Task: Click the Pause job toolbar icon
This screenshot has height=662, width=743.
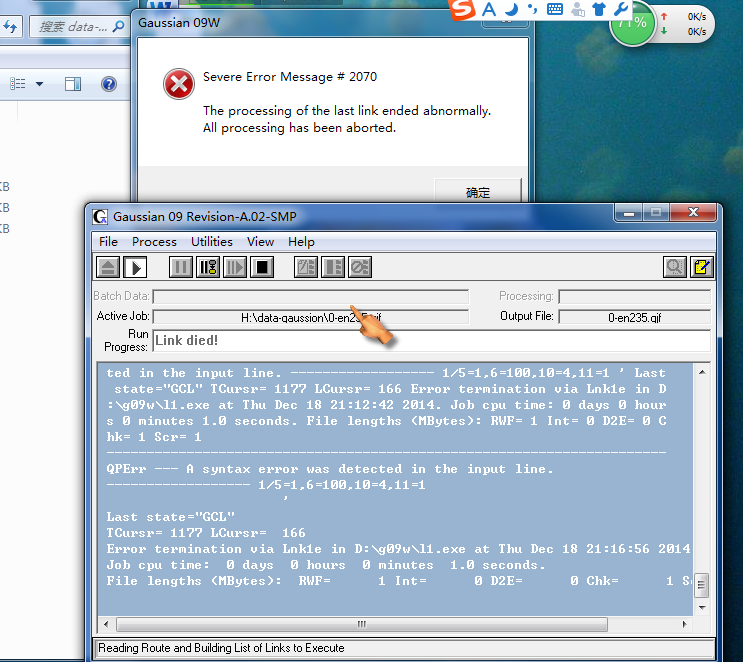Action: click(181, 267)
